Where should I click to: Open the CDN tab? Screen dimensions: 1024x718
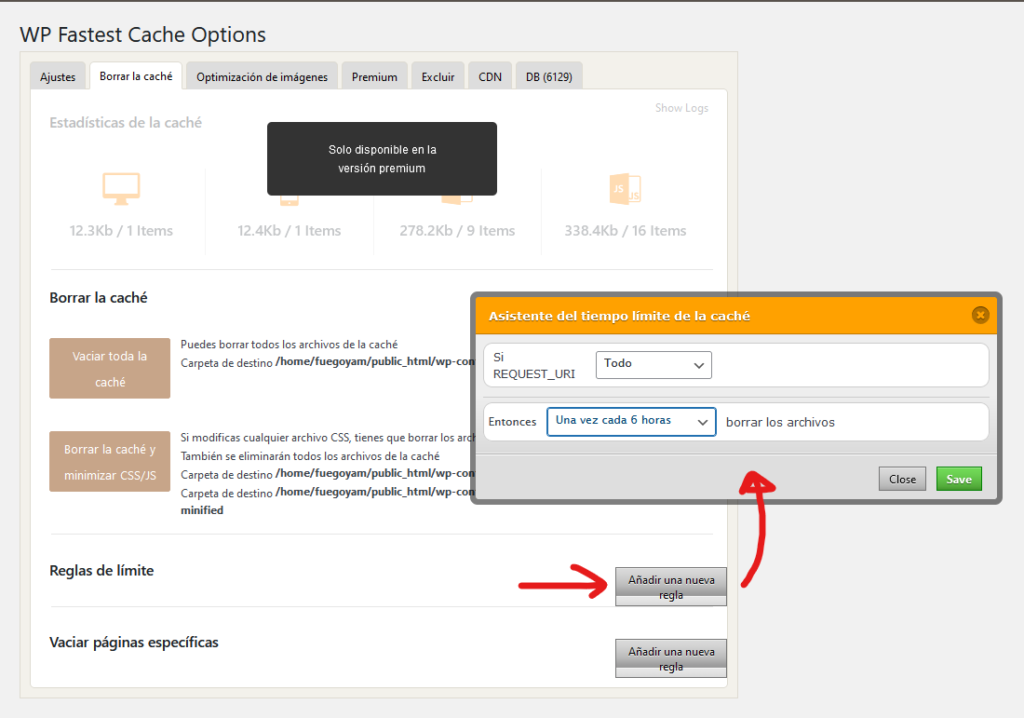(x=490, y=77)
